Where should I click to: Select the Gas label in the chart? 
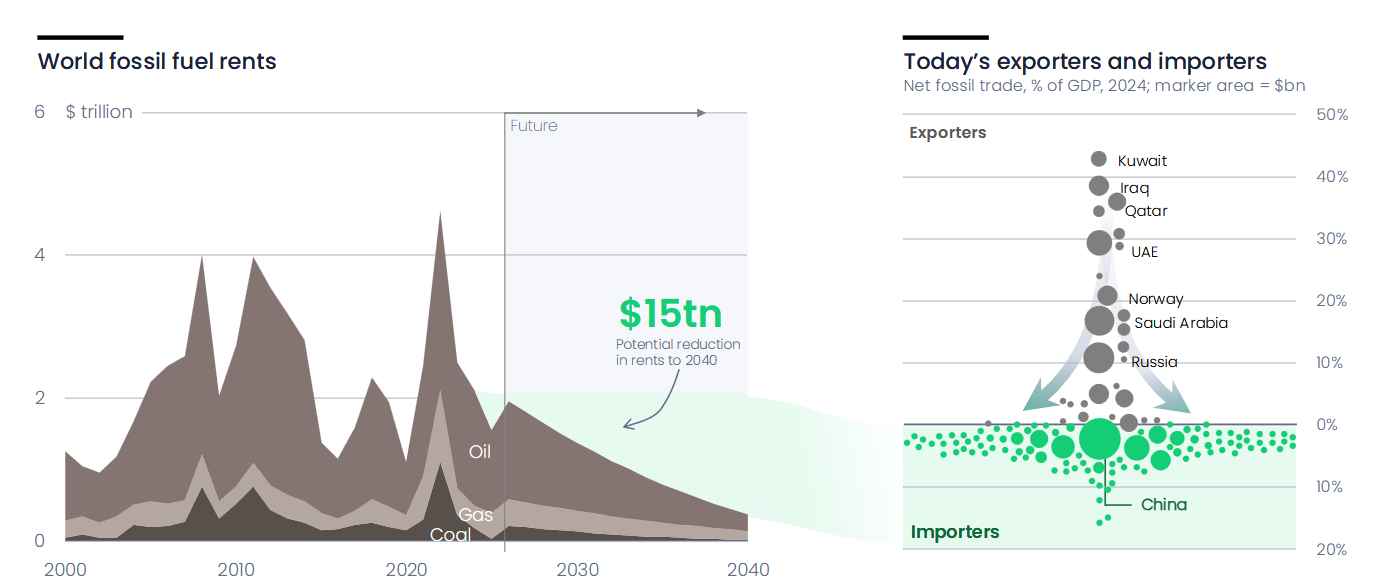476,515
